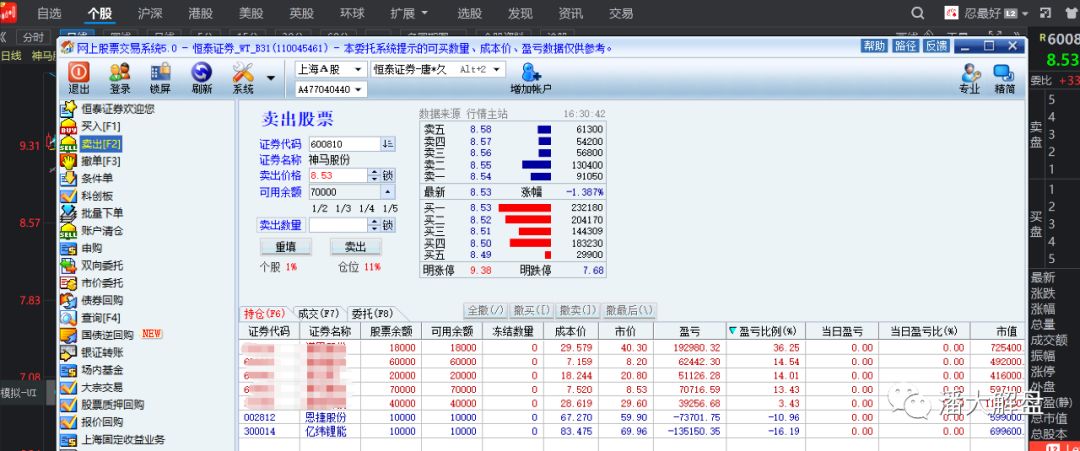Click the 卖出 submit sell button
The image size is (1080, 451).
355,247
